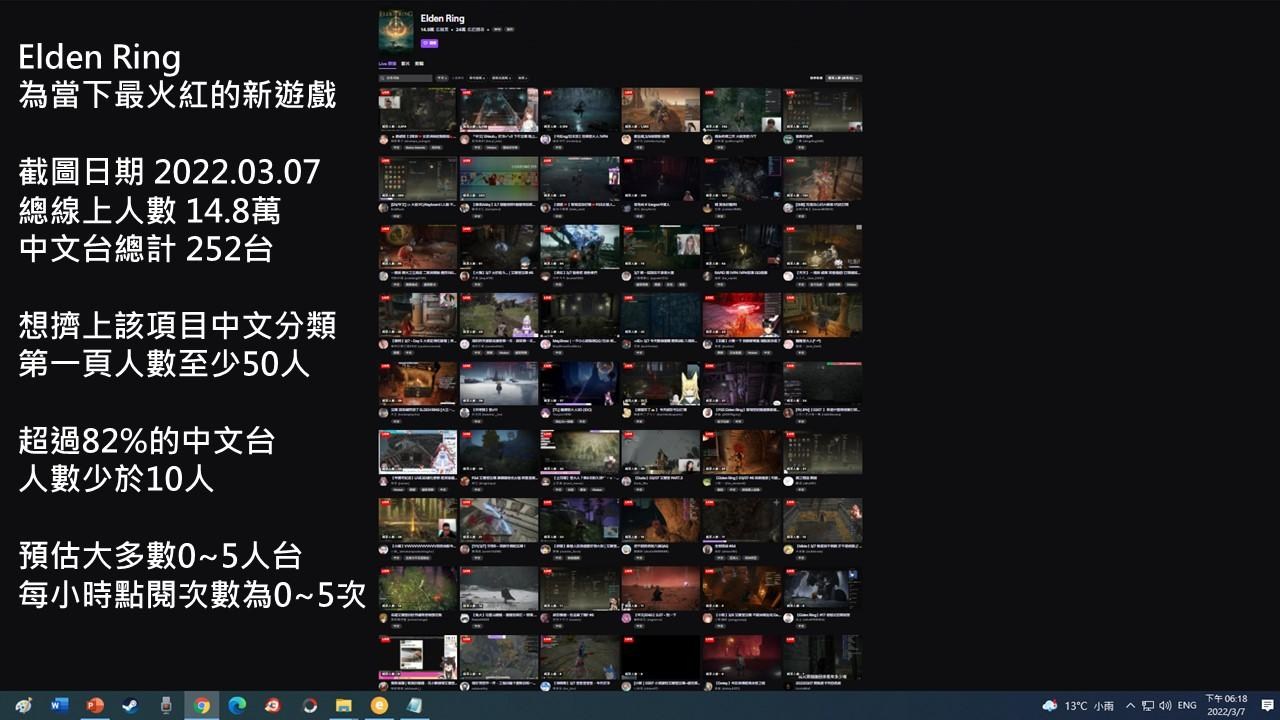Viewport: 1280px width, 720px height.
Task: Click the Elden Ring box art on Twitch page
Action: pyautogui.click(x=396, y=31)
